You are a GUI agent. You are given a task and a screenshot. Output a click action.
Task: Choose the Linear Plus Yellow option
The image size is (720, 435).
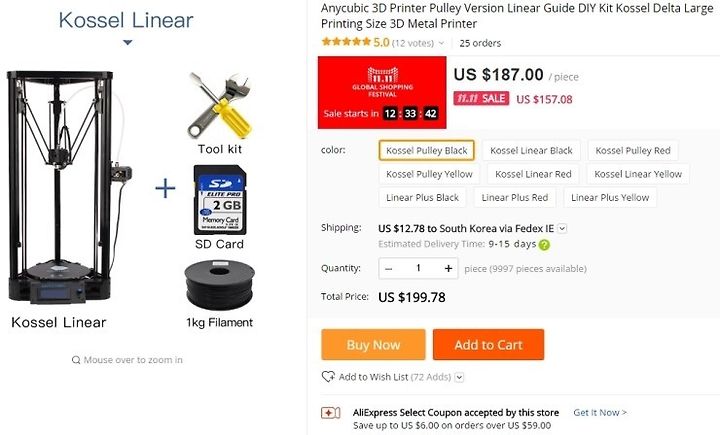click(x=610, y=198)
